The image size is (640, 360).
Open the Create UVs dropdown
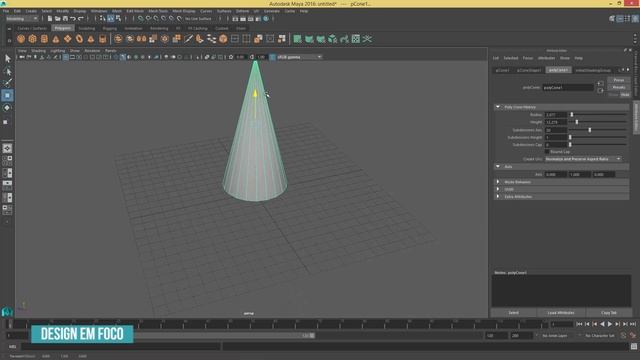point(583,159)
